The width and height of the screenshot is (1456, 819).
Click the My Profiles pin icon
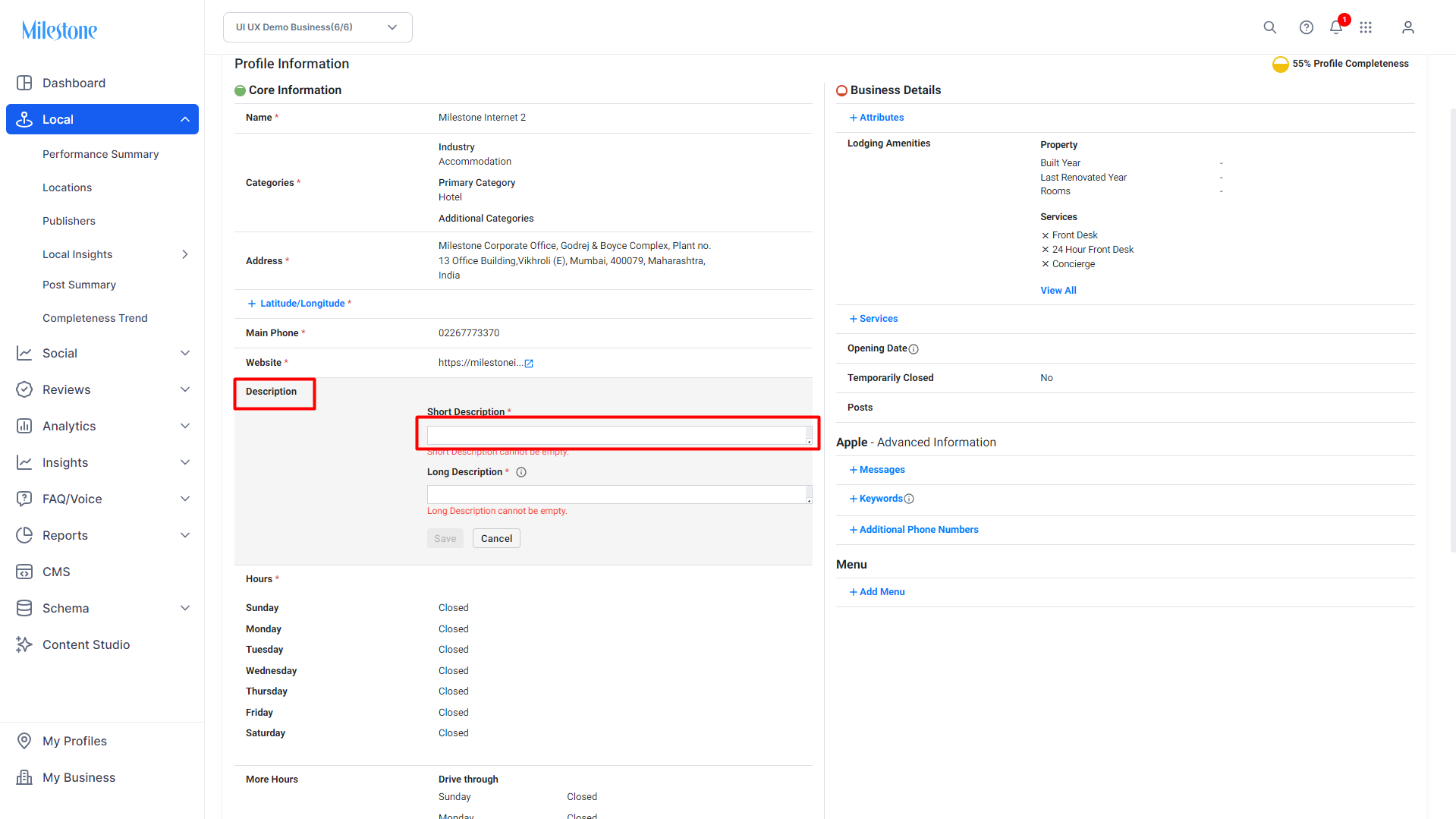[x=24, y=741]
